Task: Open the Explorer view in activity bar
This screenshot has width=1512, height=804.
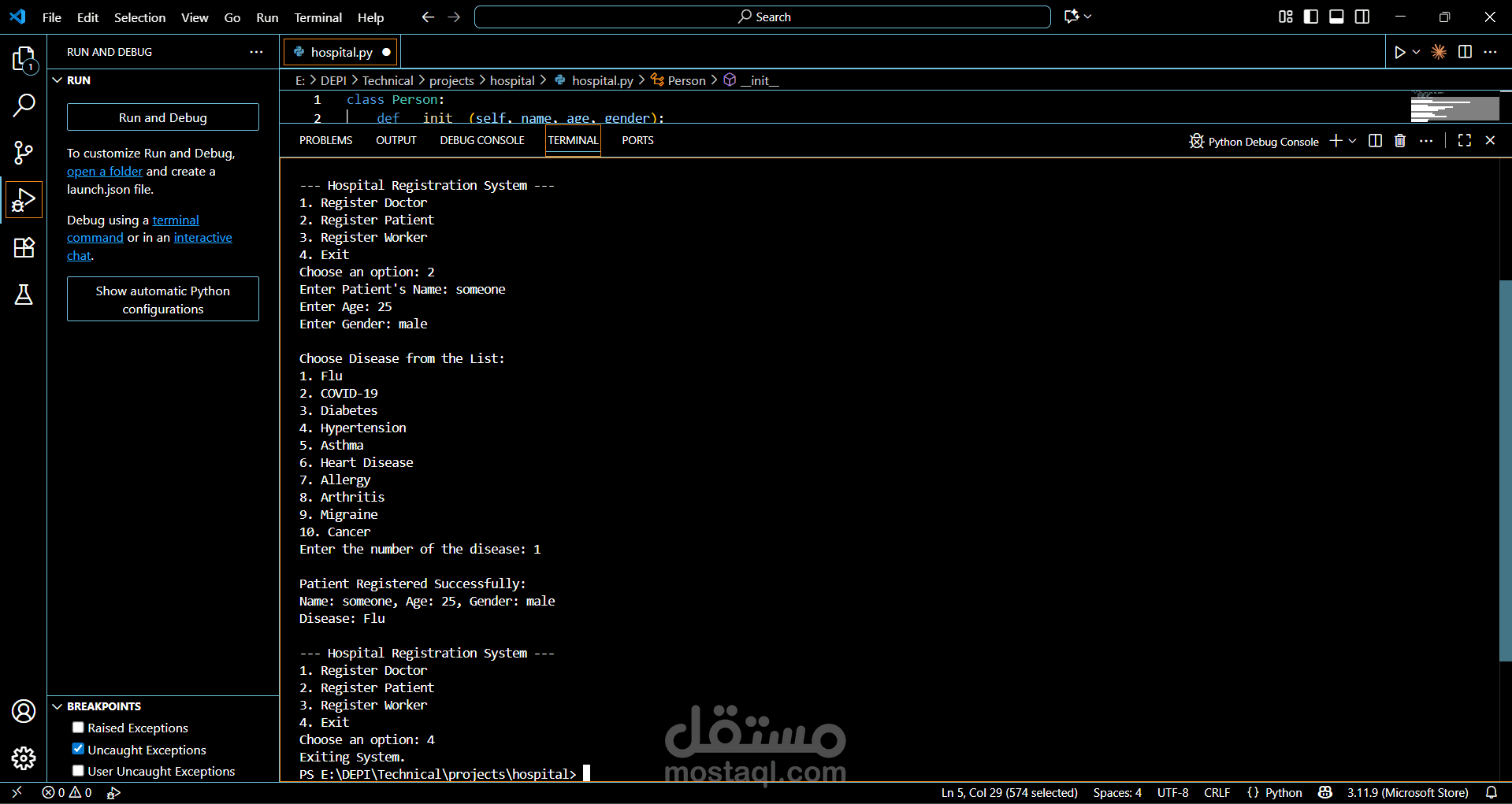Action: click(24, 59)
